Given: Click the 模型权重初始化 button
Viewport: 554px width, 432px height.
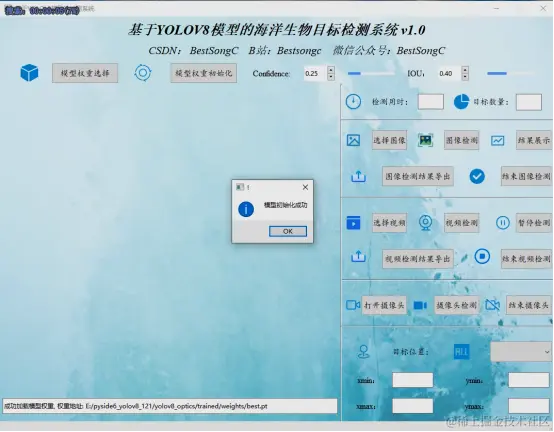Looking at the screenshot, I should point(204,73).
